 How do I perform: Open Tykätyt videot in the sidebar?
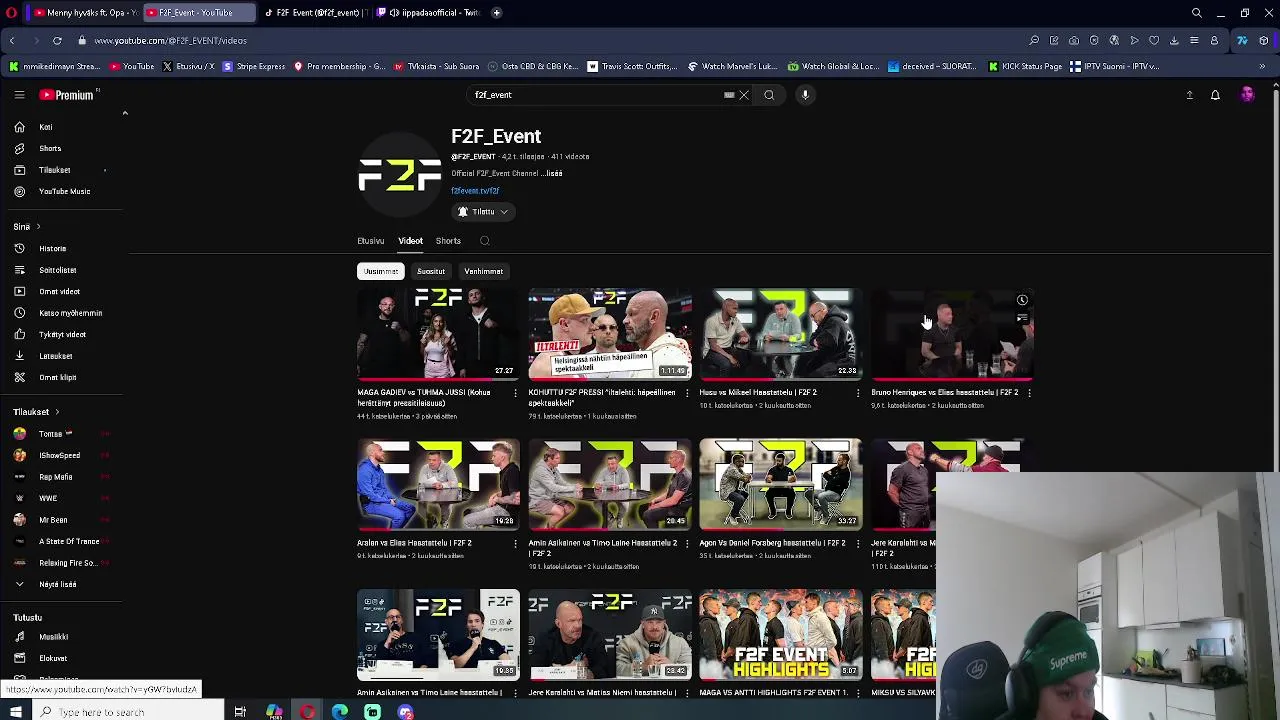click(62, 334)
